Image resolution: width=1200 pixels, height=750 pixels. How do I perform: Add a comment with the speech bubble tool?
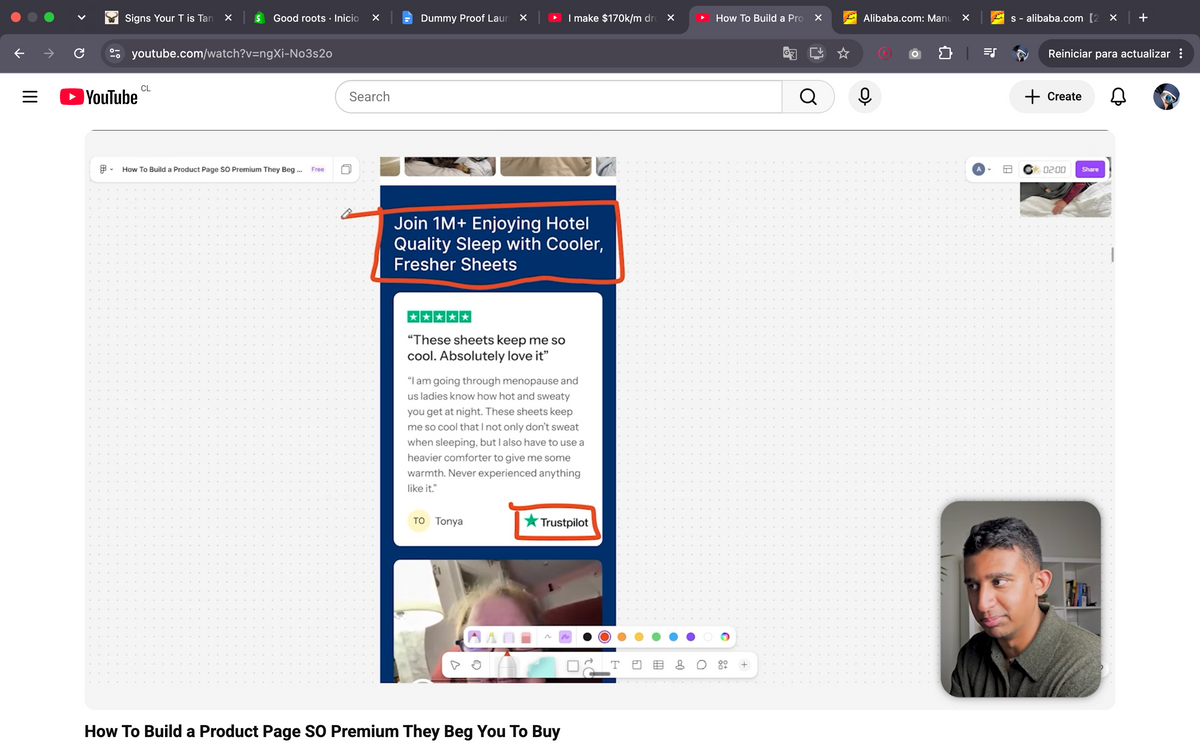tap(701, 665)
